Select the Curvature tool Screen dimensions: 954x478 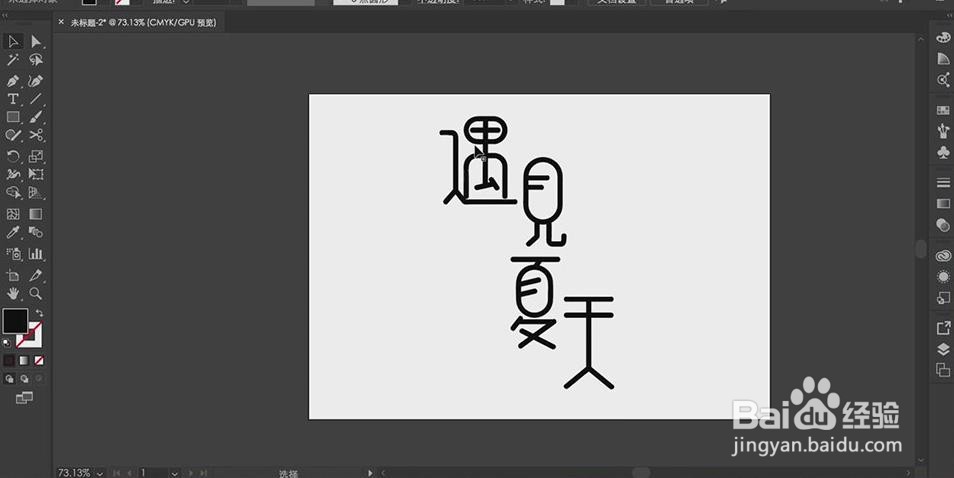coord(36,81)
